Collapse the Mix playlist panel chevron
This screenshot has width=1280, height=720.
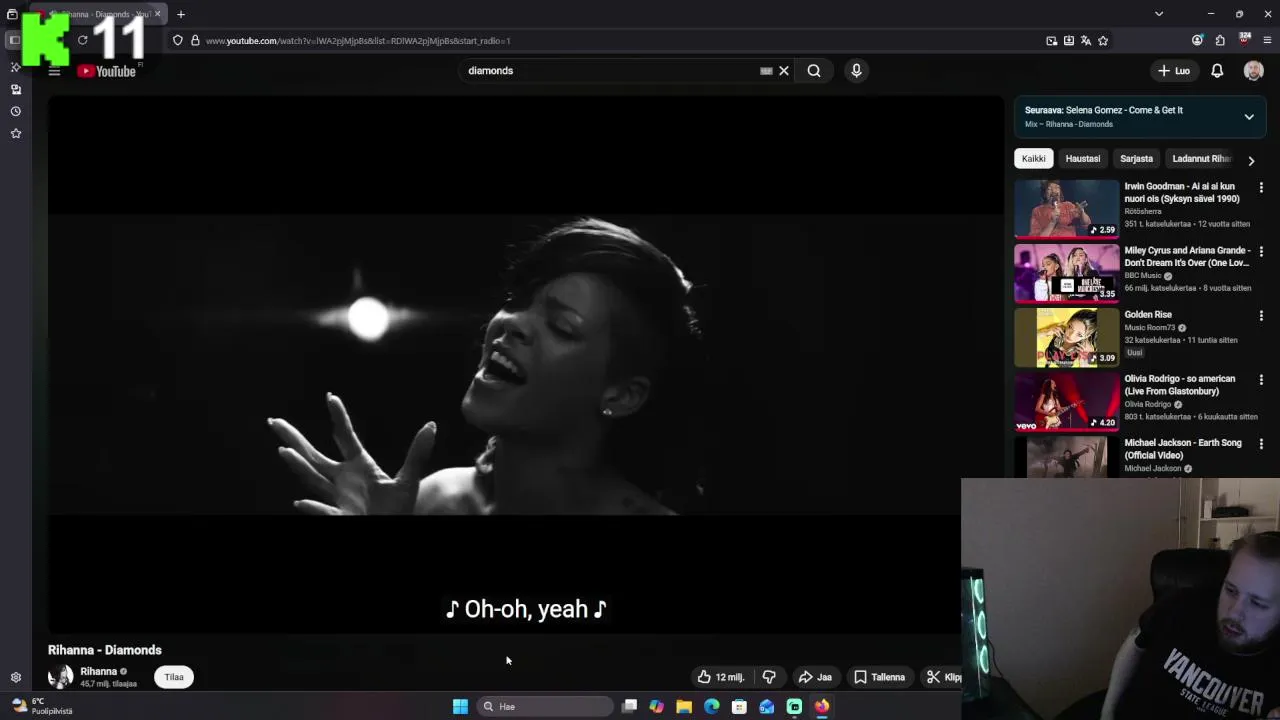pyautogui.click(x=1249, y=117)
